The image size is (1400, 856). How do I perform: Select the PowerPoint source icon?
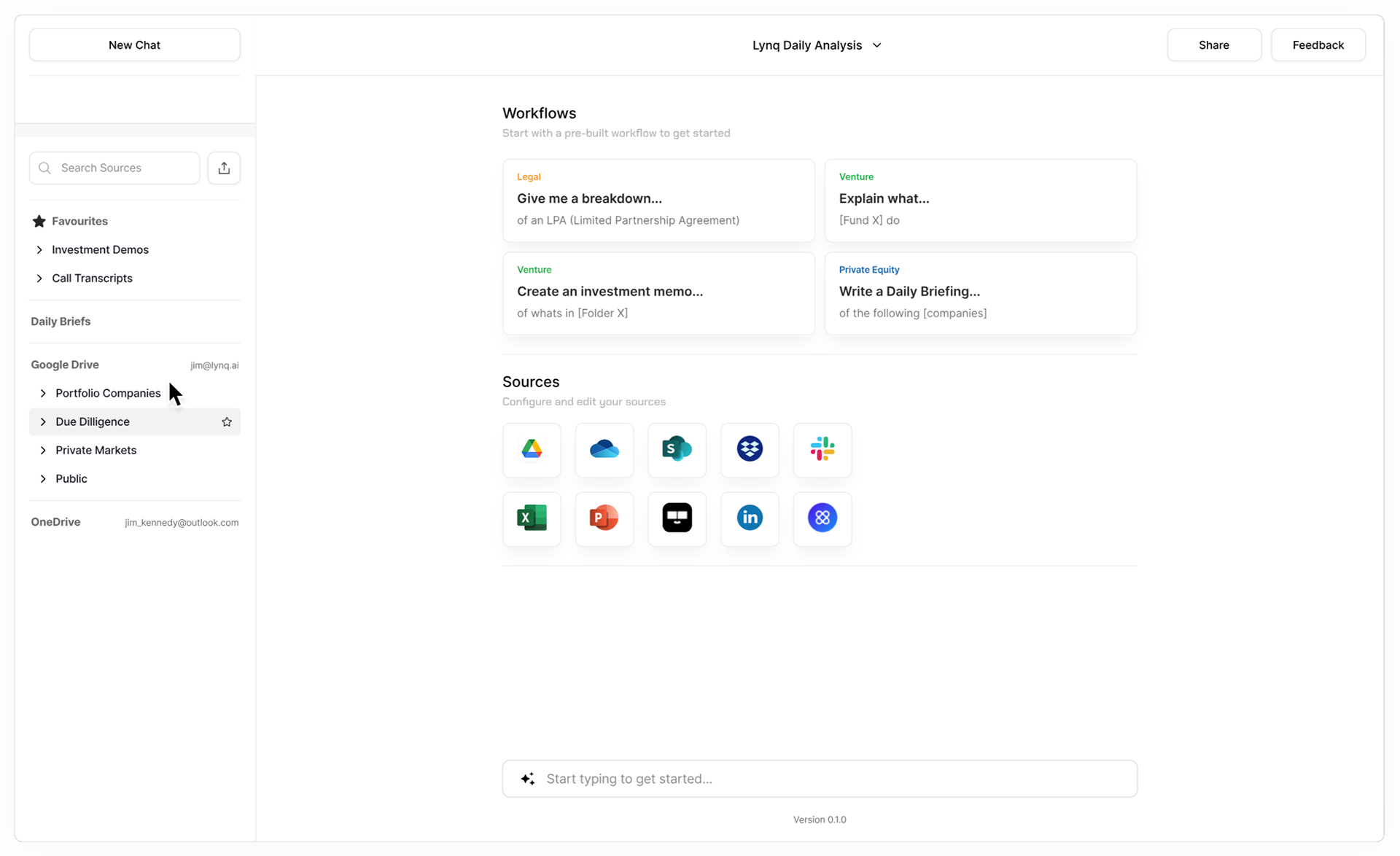pyautogui.click(x=604, y=518)
